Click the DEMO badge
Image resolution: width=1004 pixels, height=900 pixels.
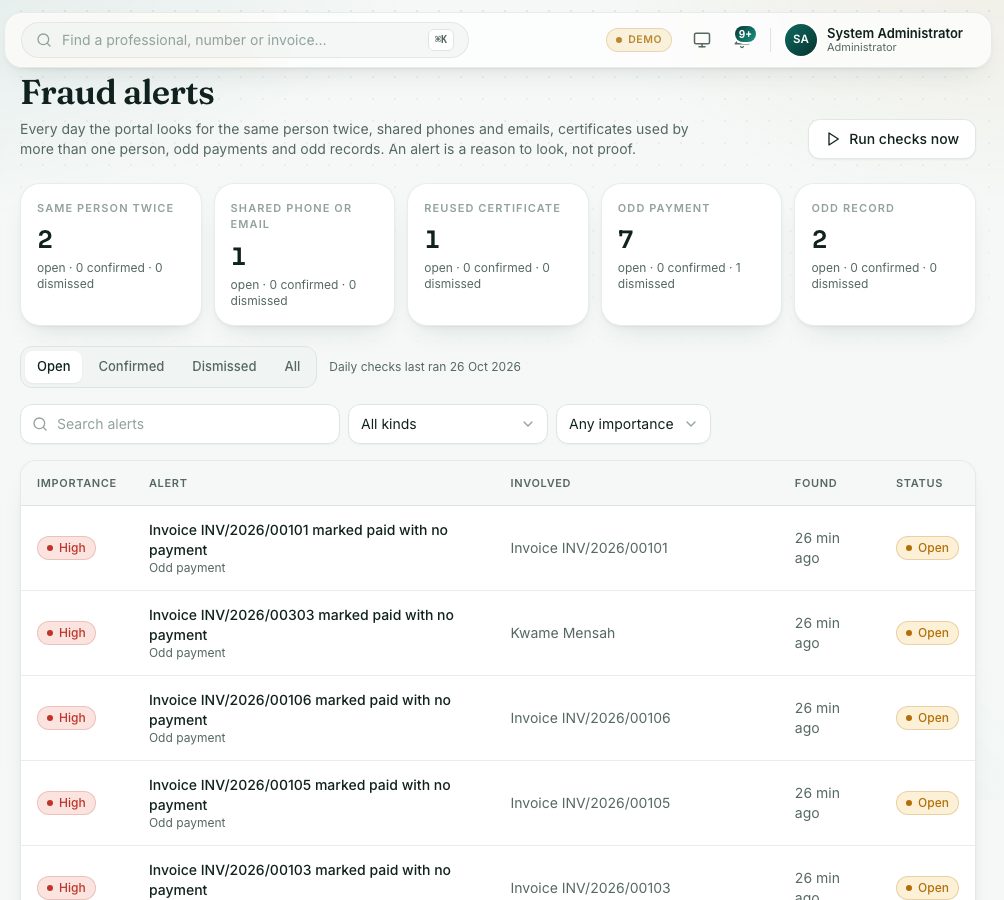(x=638, y=40)
